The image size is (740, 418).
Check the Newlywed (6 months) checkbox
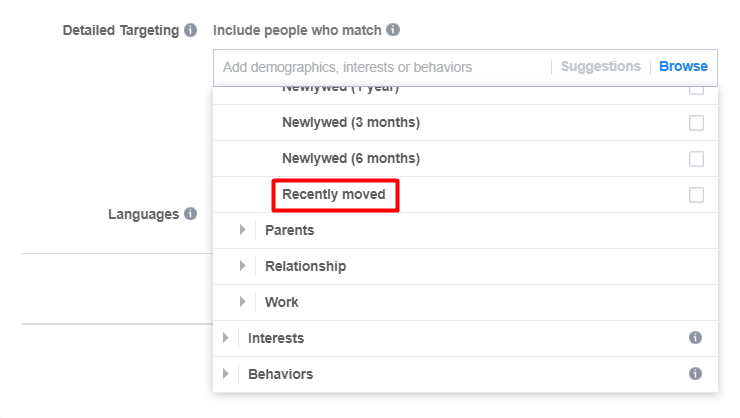(x=696, y=159)
